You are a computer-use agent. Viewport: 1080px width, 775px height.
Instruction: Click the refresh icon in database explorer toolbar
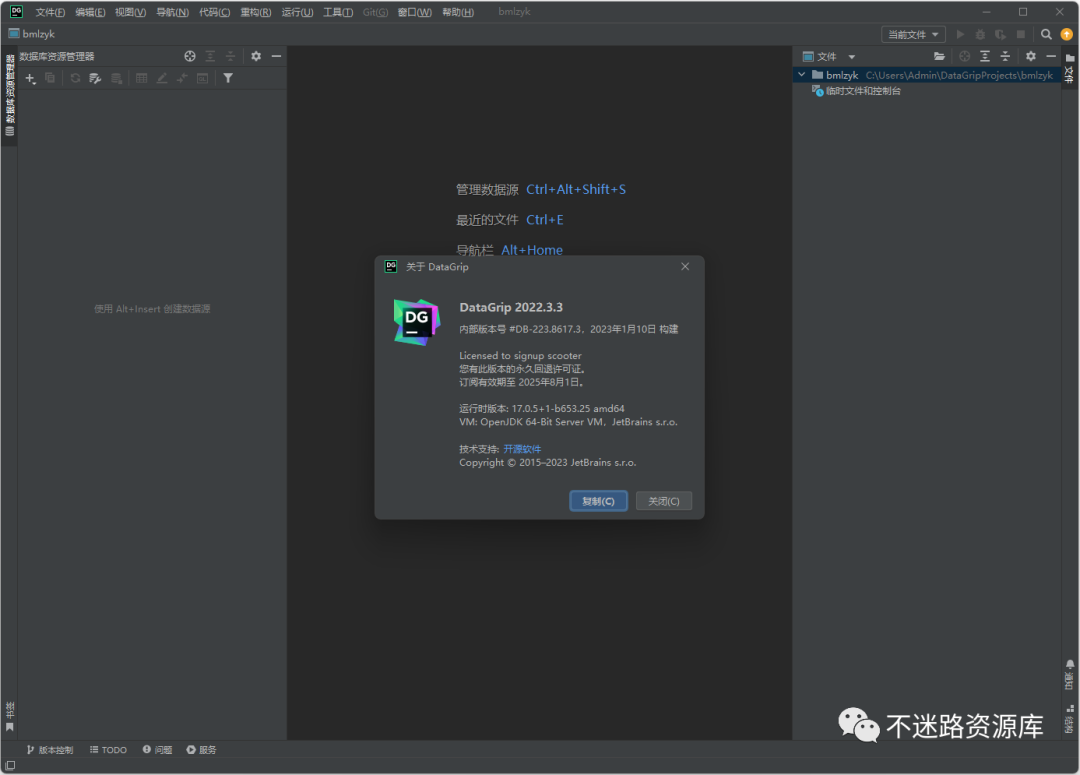pos(75,79)
